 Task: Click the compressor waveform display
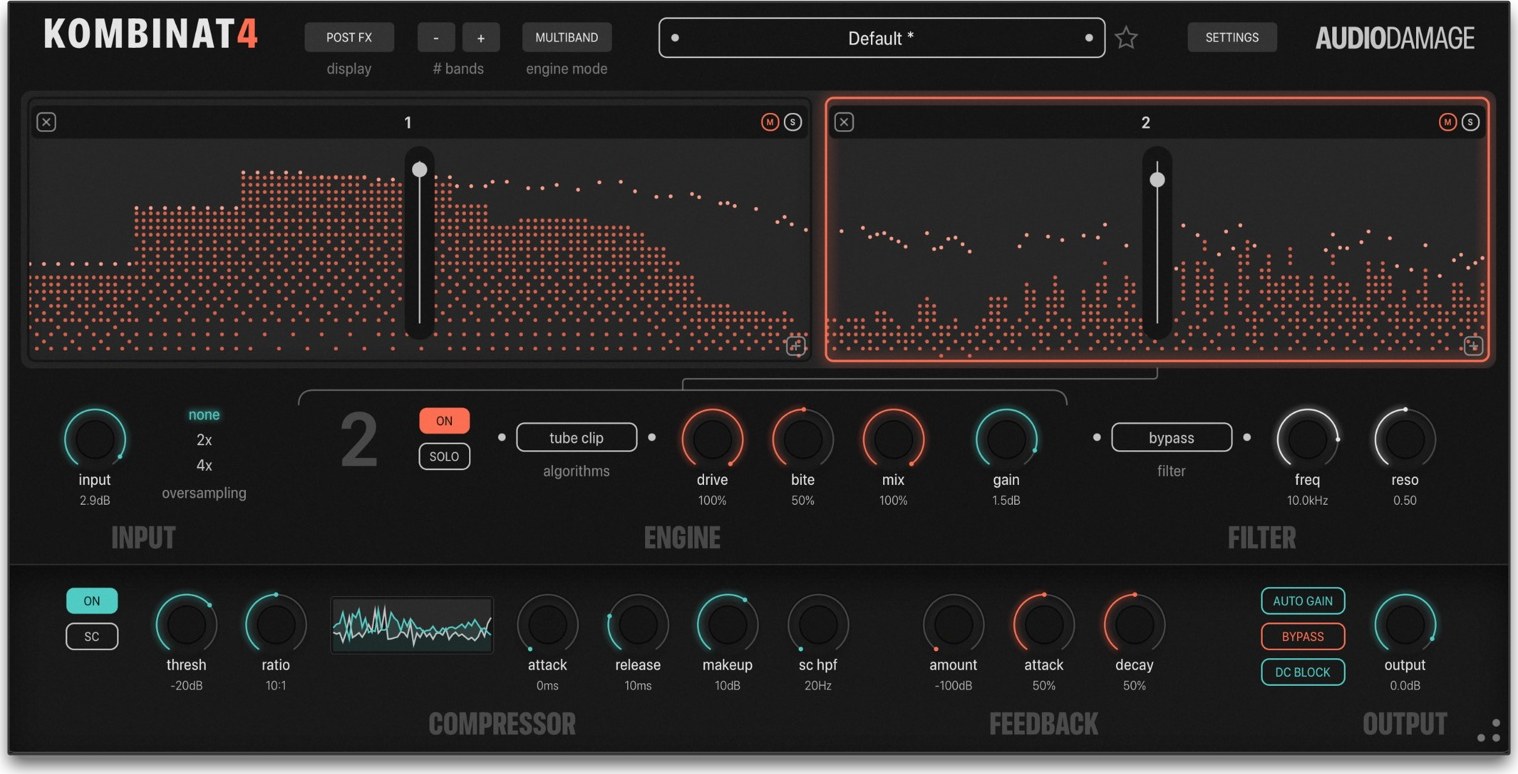coord(412,625)
